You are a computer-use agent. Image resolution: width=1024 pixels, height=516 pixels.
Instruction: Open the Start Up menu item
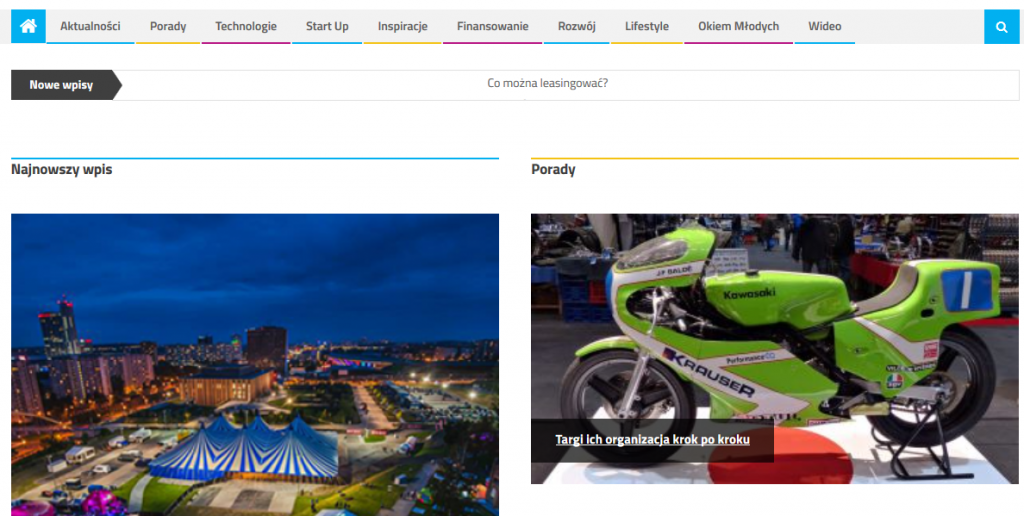click(327, 27)
